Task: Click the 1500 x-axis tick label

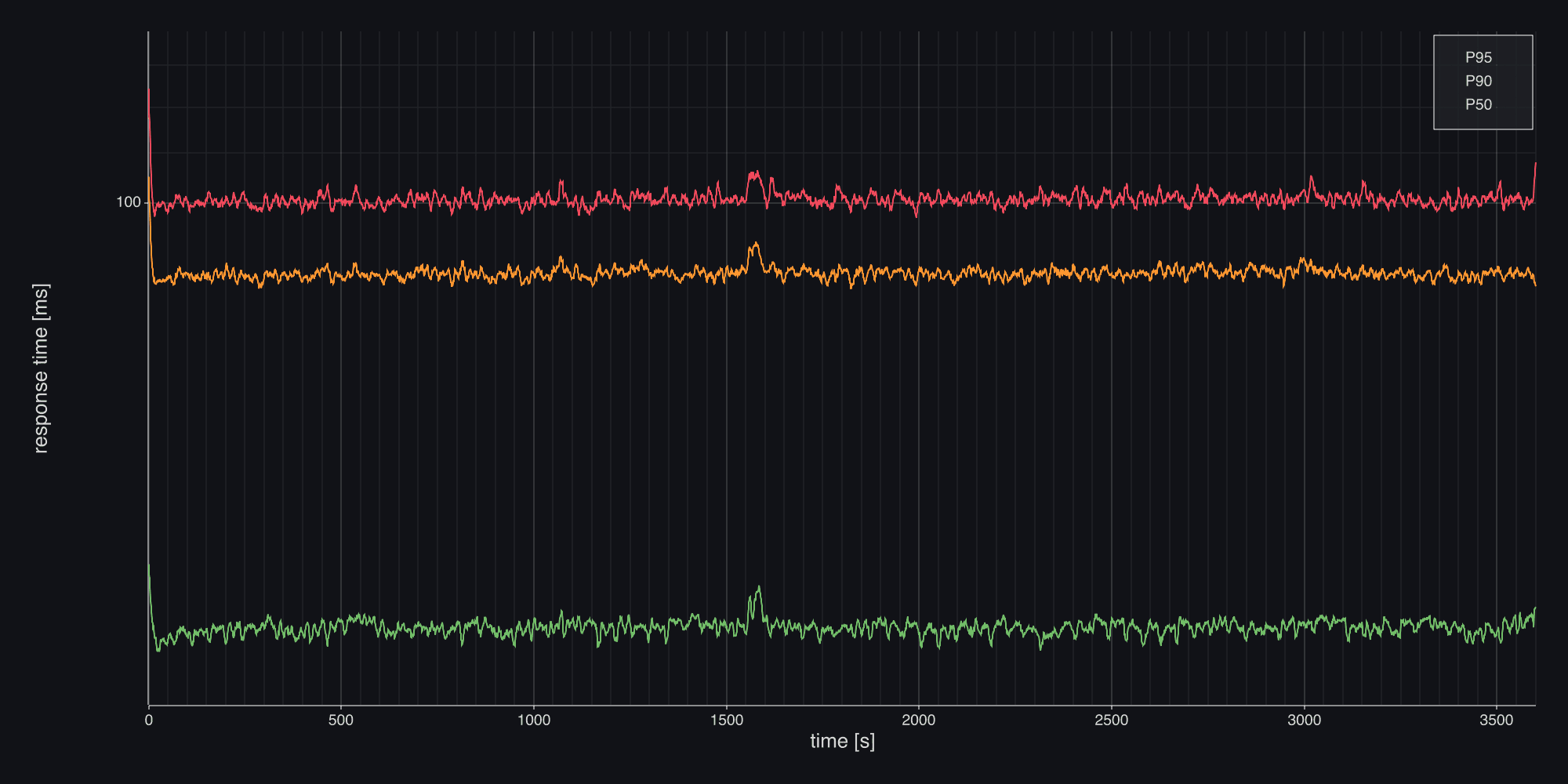Action: (726, 720)
